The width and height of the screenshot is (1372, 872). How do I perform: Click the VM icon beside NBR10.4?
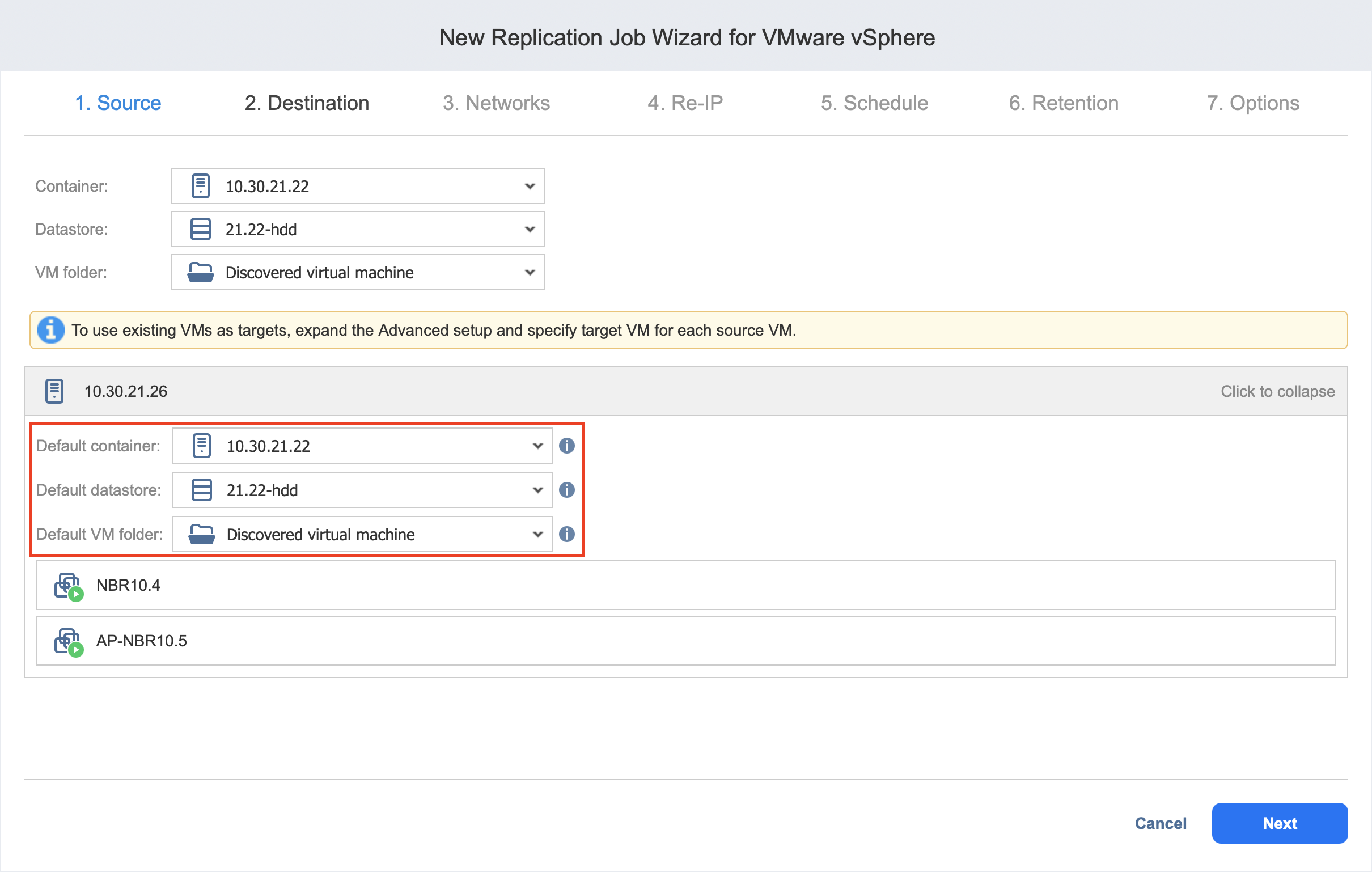[x=67, y=585]
